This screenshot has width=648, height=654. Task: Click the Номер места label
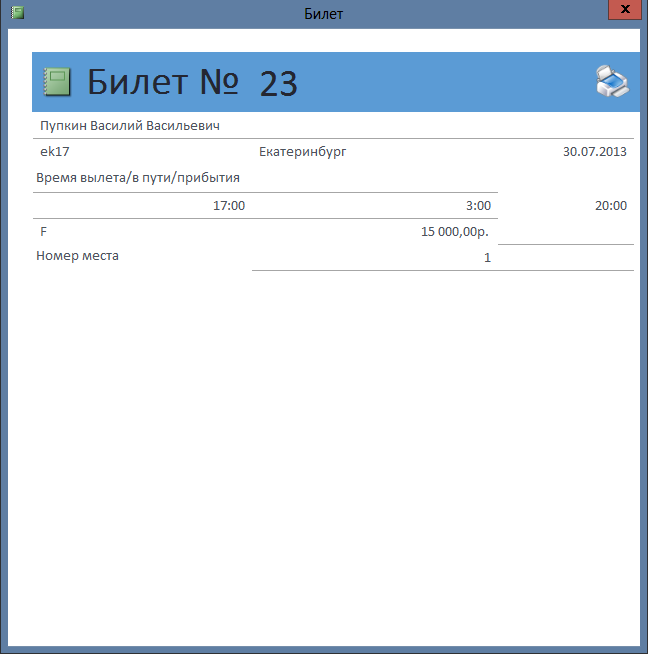click(77, 256)
